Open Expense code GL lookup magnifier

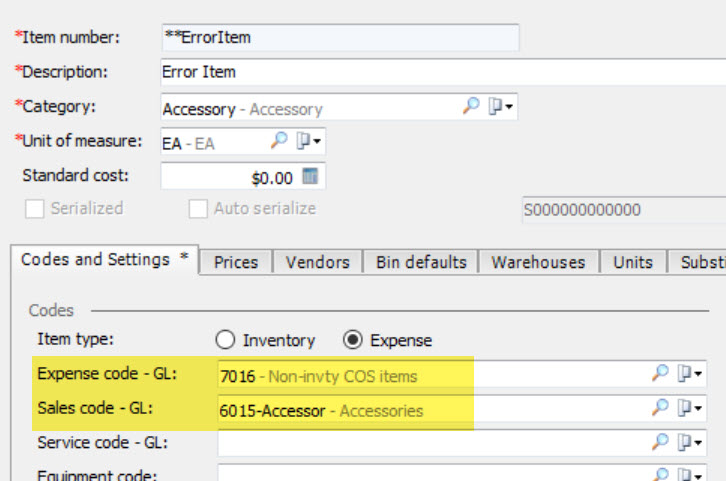click(x=660, y=373)
